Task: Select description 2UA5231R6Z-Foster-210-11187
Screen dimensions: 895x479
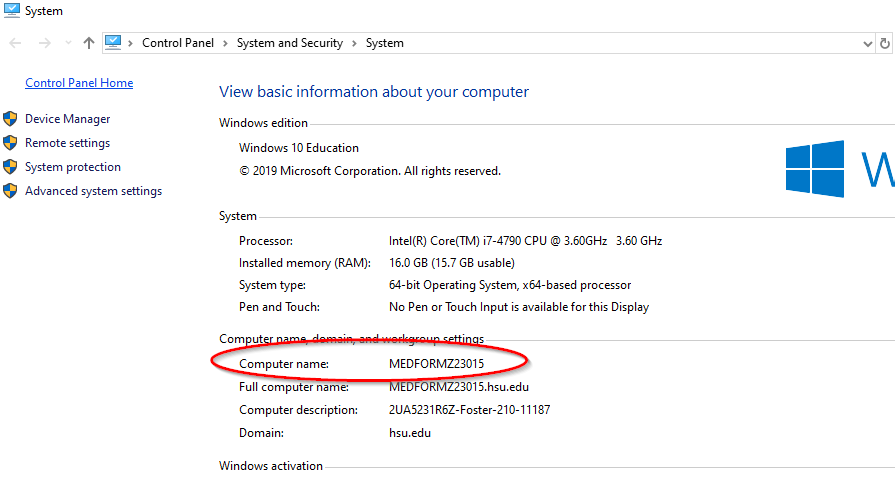Action: coord(469,410)
